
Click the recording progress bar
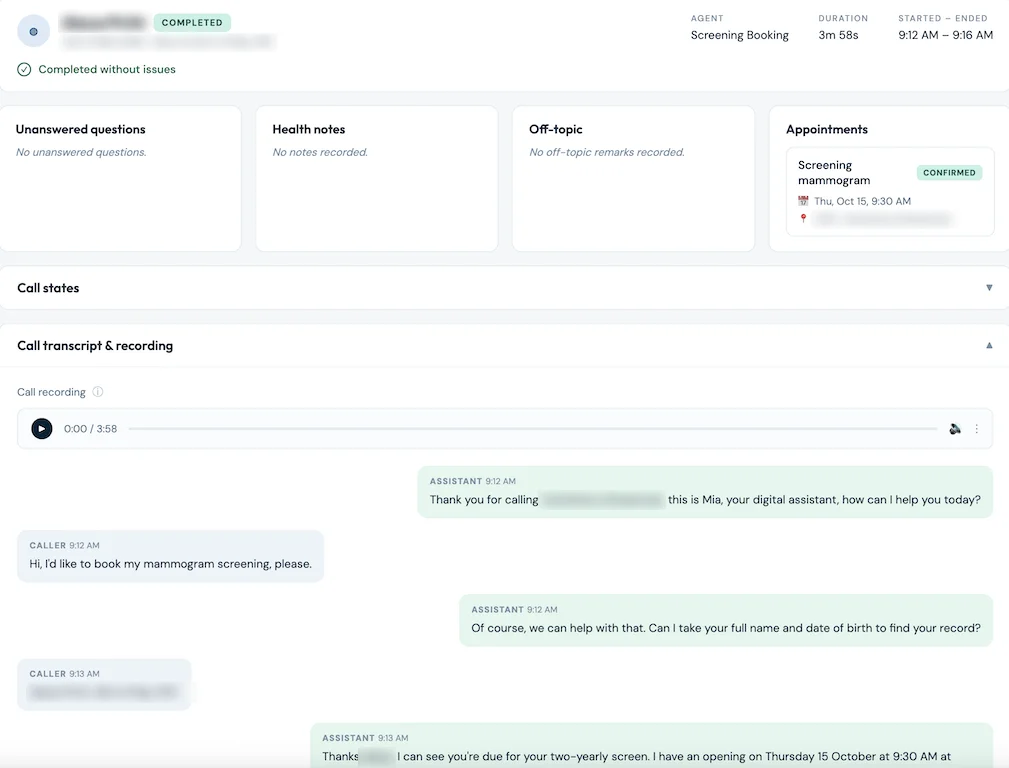[533, 429]
